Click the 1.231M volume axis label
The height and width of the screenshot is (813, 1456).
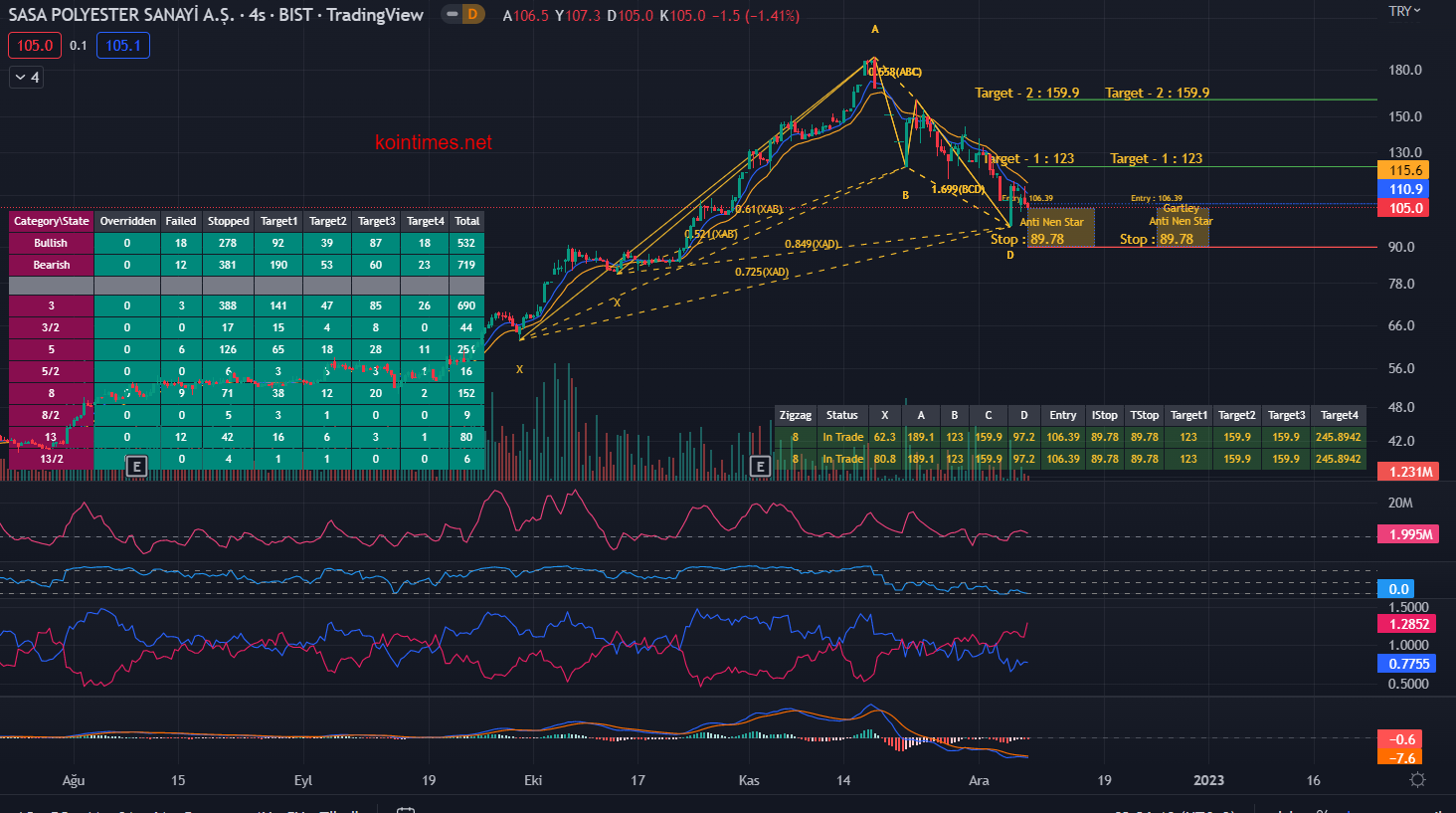pyautogui.click(x=1409, y=472)
